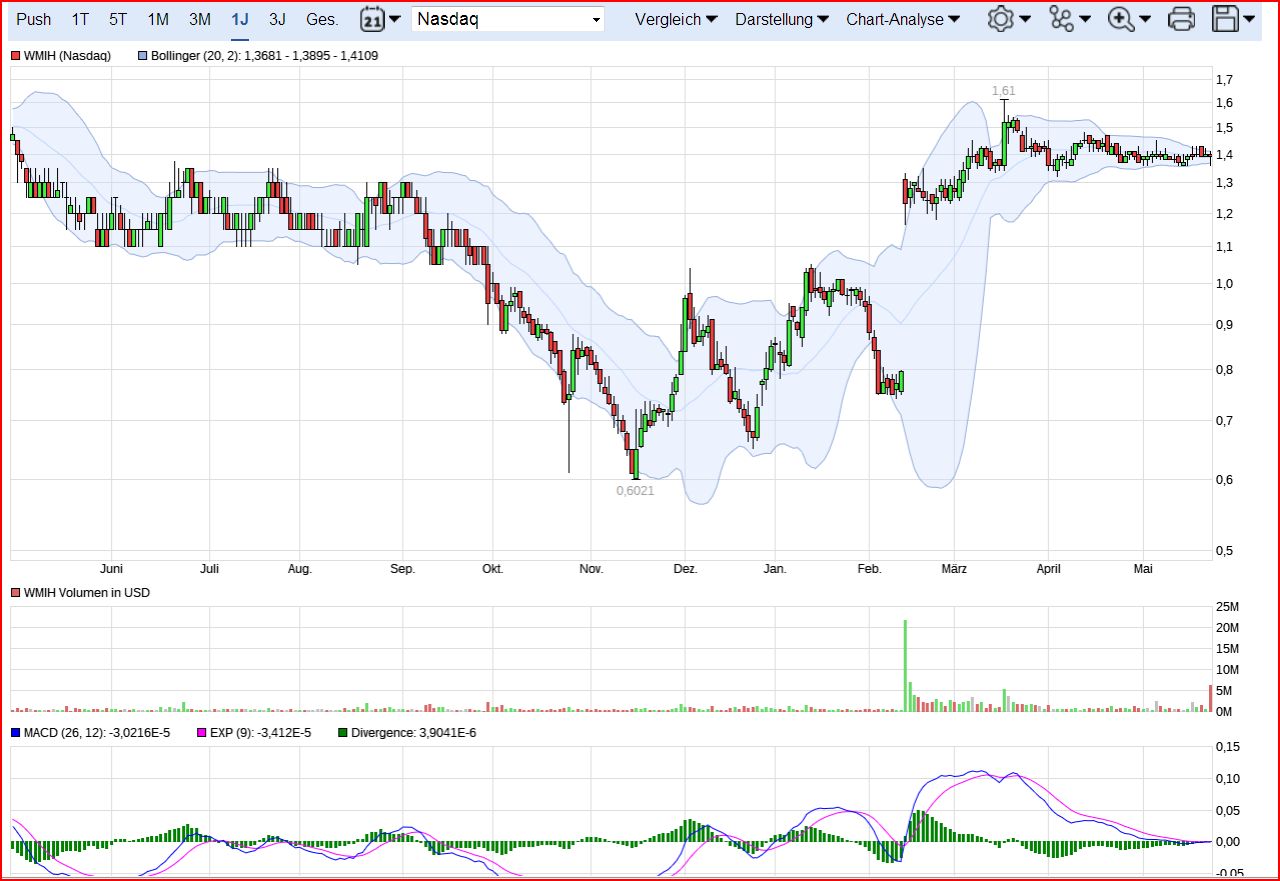Open the Darstellung dropdown menu
Screen dimensions: 1280x881
click(781, 18)
